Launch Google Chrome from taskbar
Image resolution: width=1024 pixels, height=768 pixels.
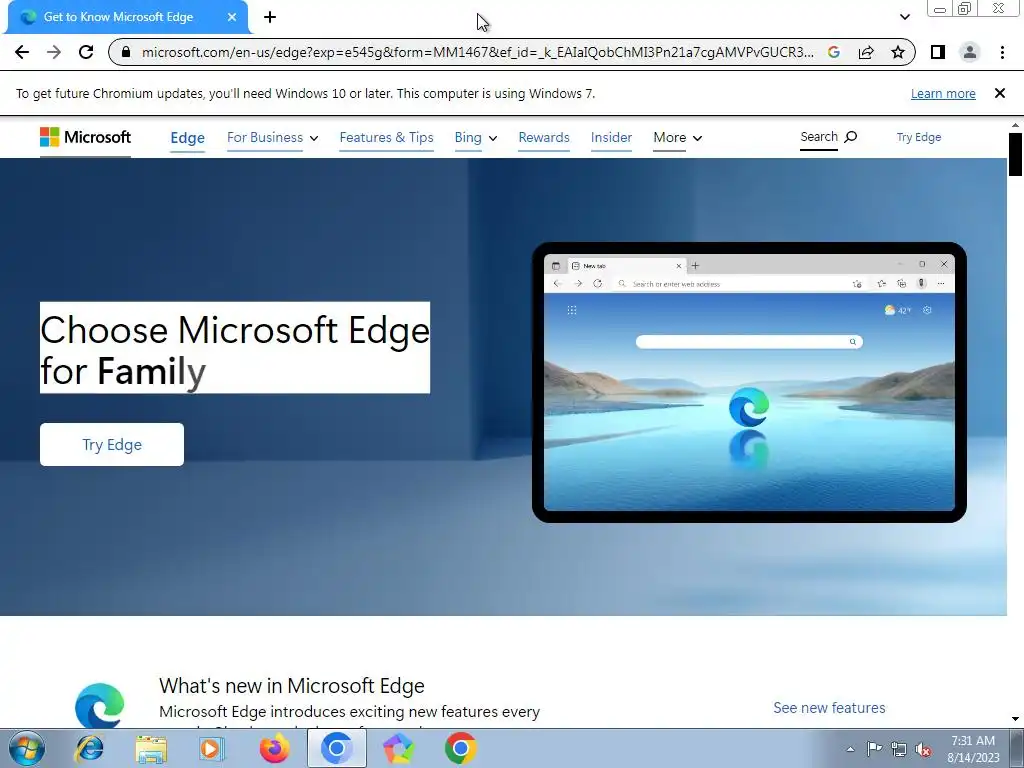(460, 748)
